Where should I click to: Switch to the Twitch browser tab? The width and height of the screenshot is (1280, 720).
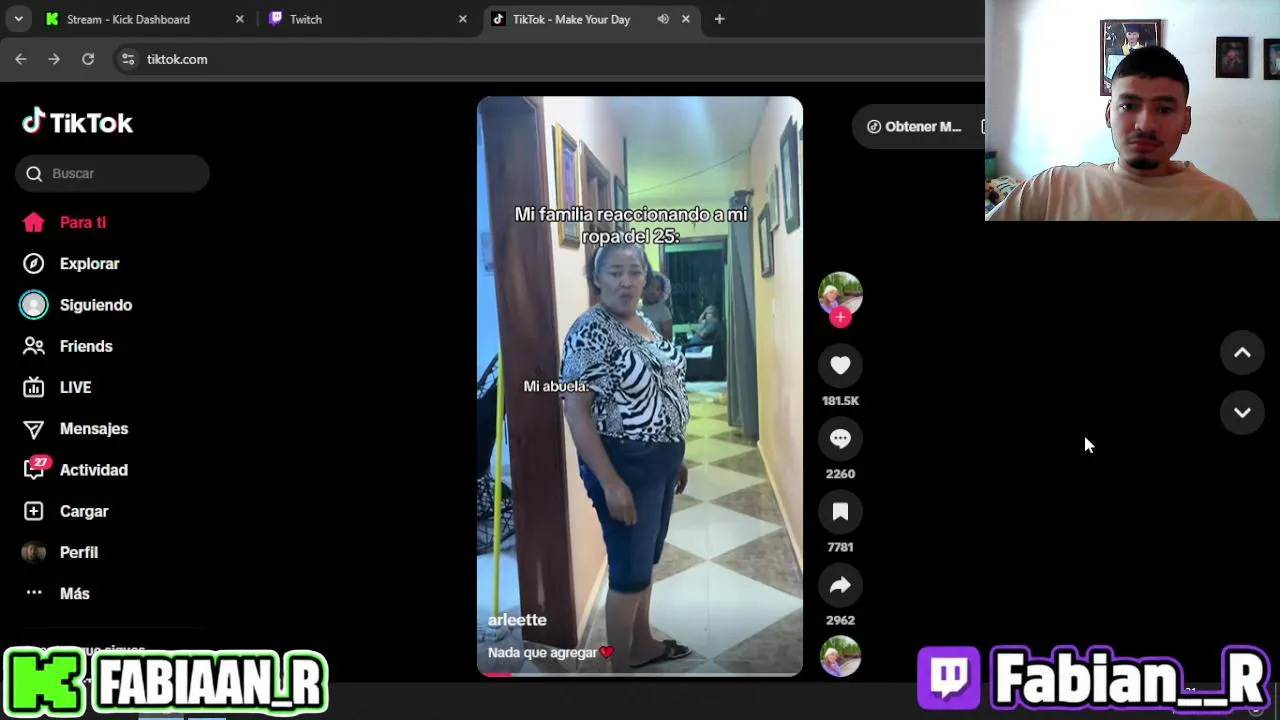pos(368,19)
